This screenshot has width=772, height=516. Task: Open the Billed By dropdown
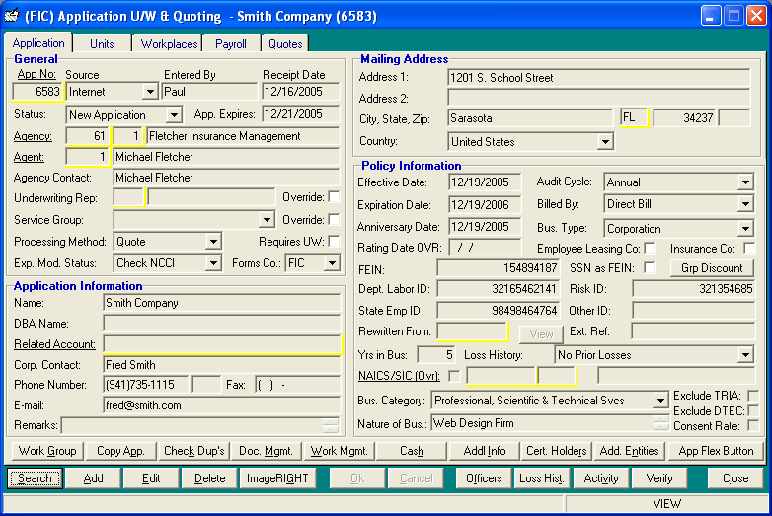(745, 204)
